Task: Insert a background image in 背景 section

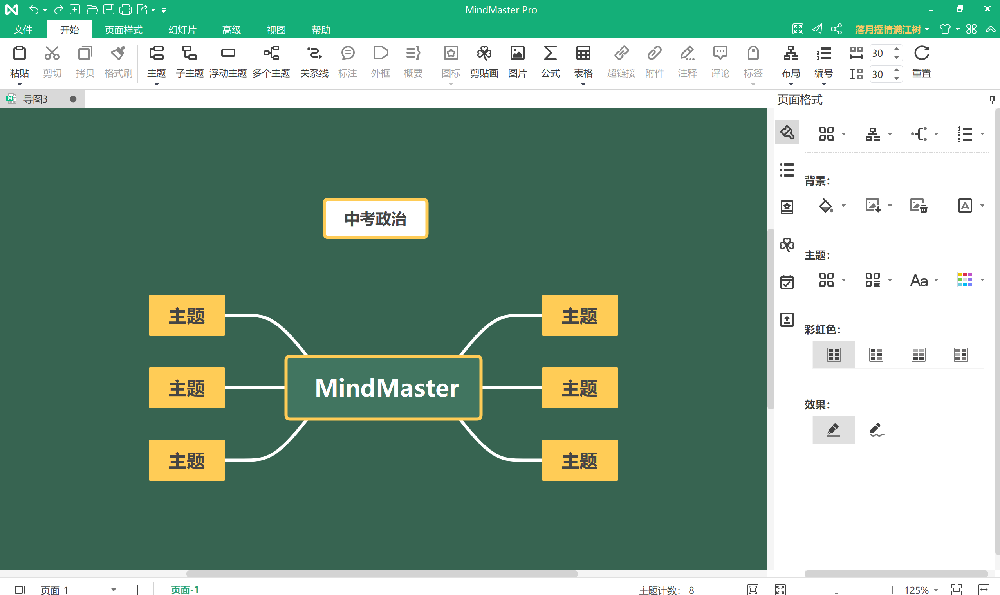Action: pos(873,205)
